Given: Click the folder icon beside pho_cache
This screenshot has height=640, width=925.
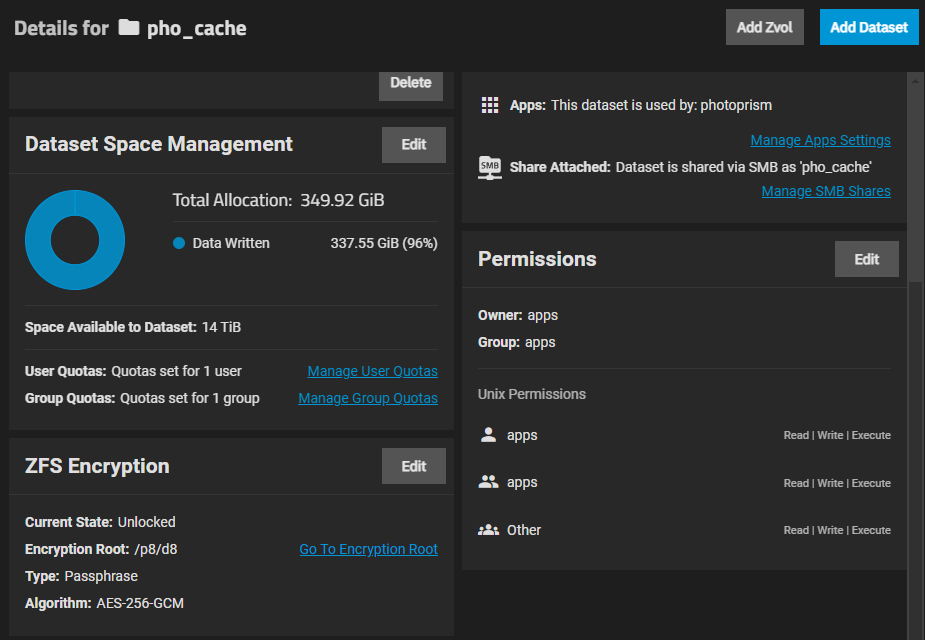Looking at the screenshot, I should pos(129,28).
